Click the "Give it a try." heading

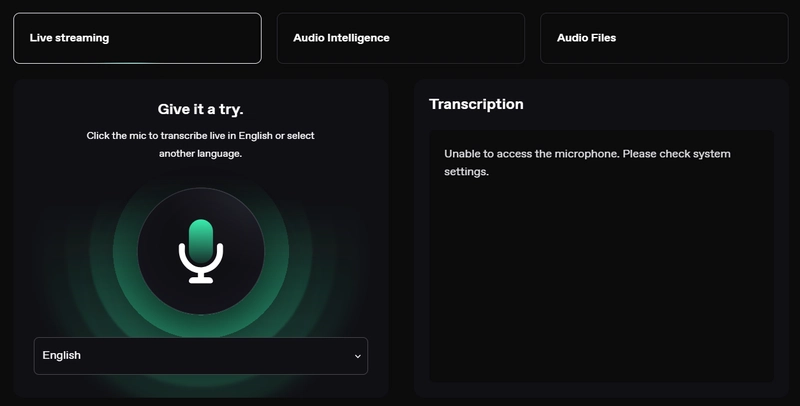[x=200, y=109]
